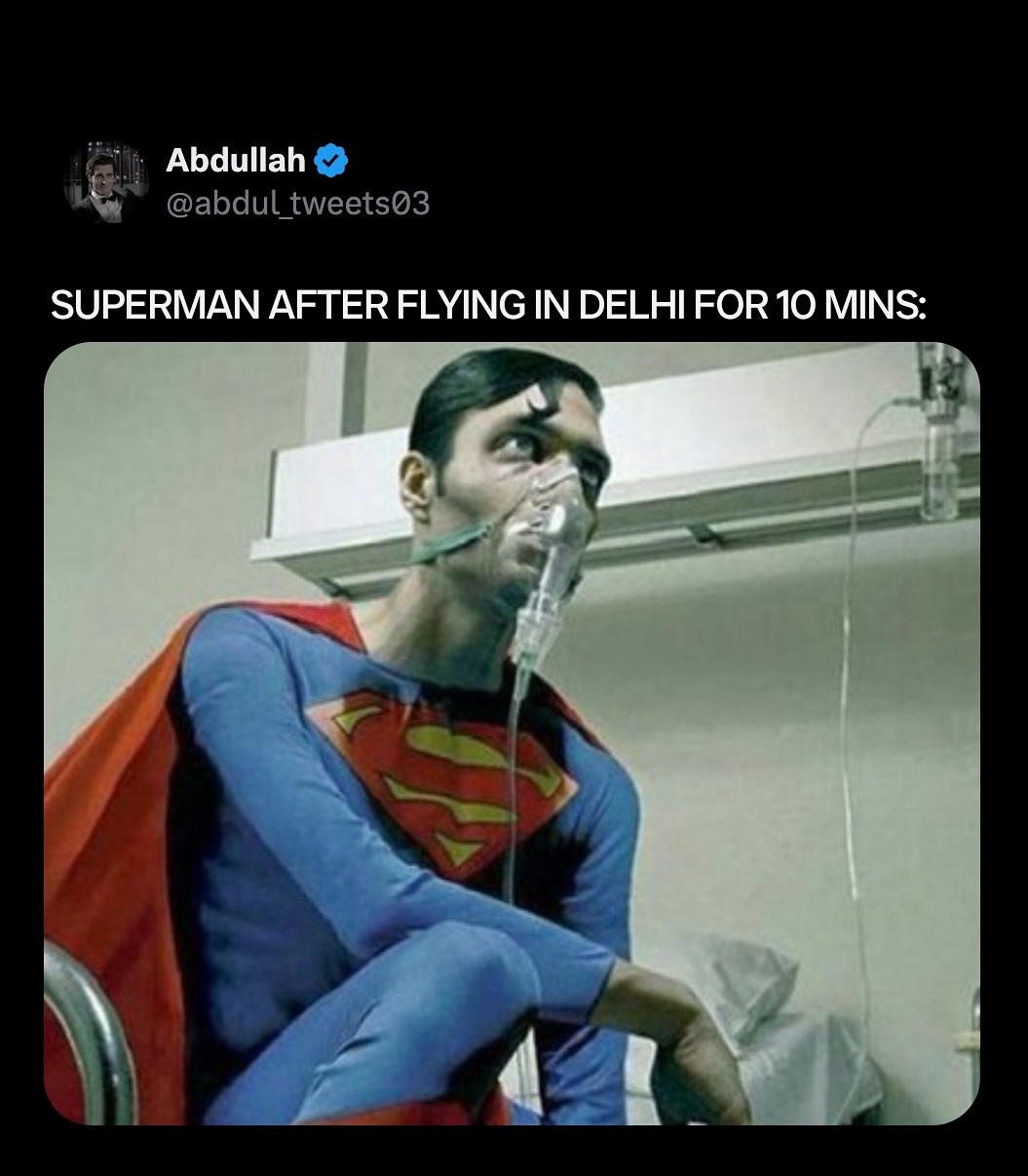Click the "10 MINS:" text in tweet

pyautogui.click(x=848, y=306)
